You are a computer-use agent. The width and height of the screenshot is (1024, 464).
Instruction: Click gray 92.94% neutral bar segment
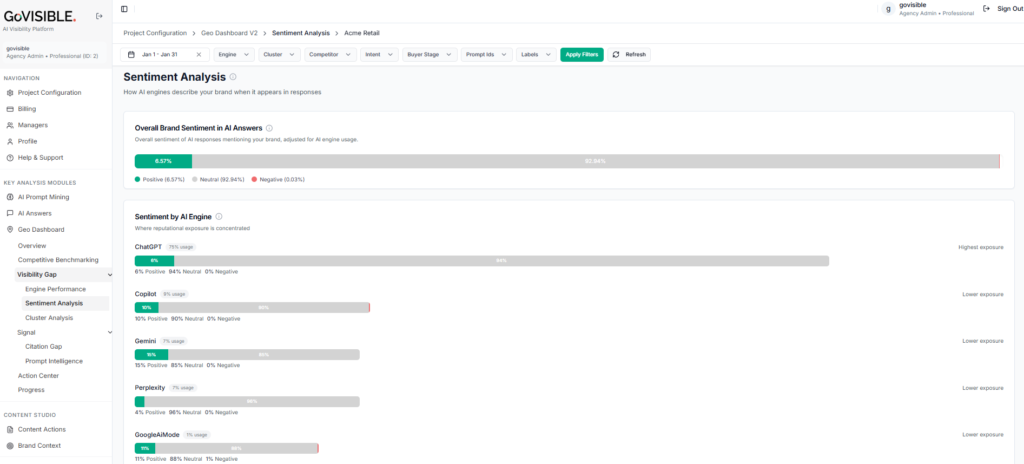(x=595, y=161)
